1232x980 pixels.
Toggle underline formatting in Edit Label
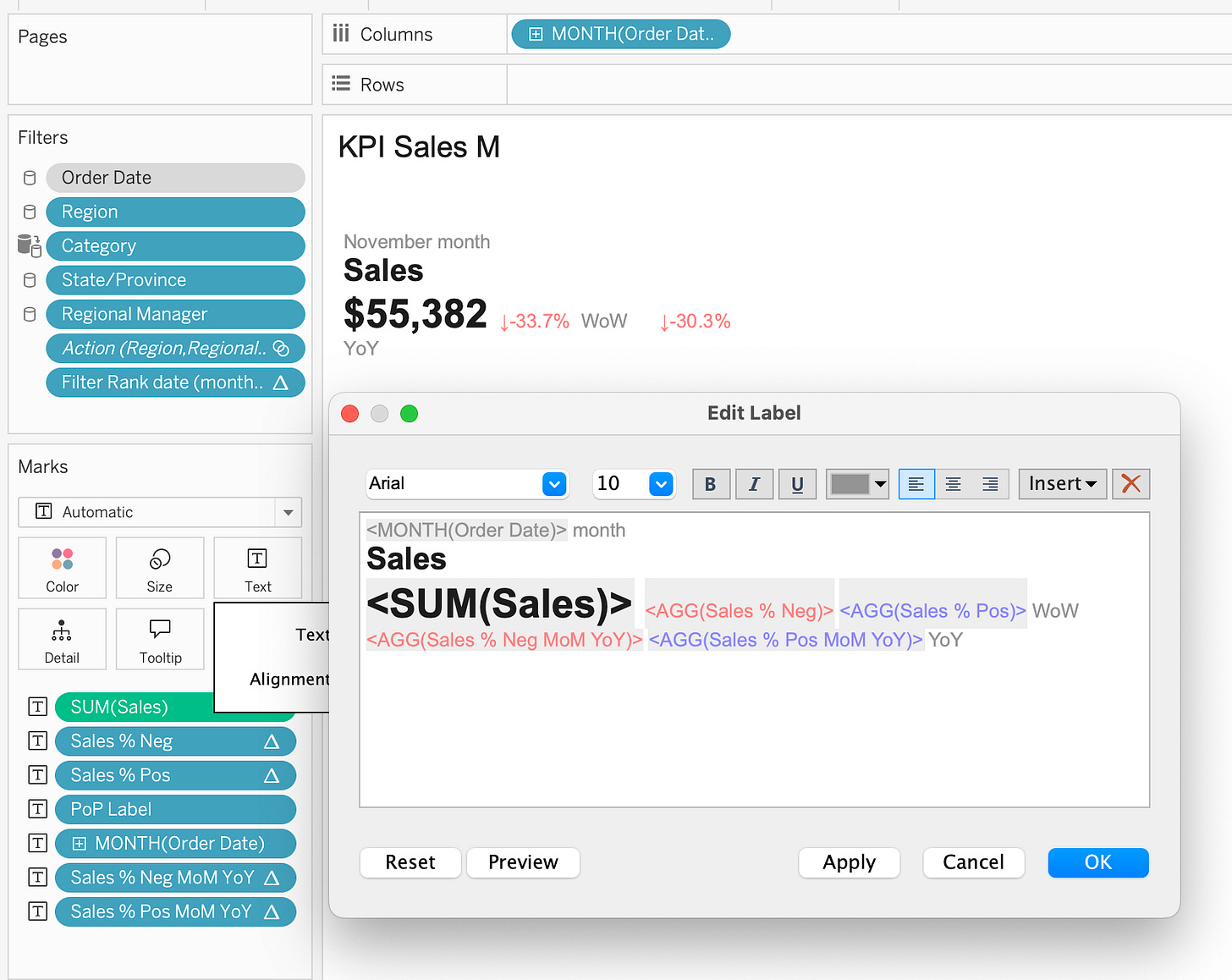click(x=797, y=484)
